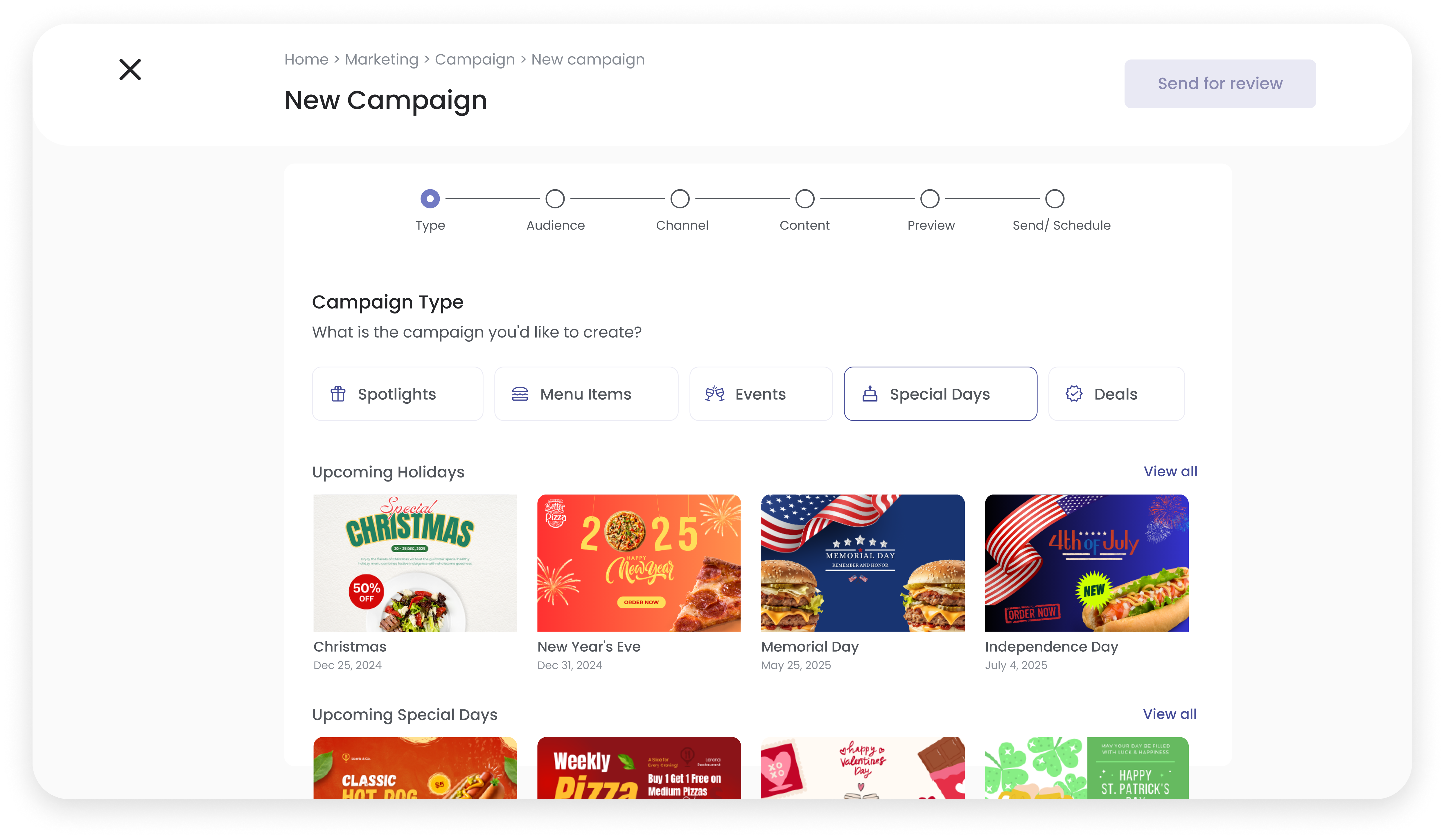This screenshot has height=840, width=1444.
Task: Open the Weekly Pizza special thumbnail
Action: tap(639, 768)
